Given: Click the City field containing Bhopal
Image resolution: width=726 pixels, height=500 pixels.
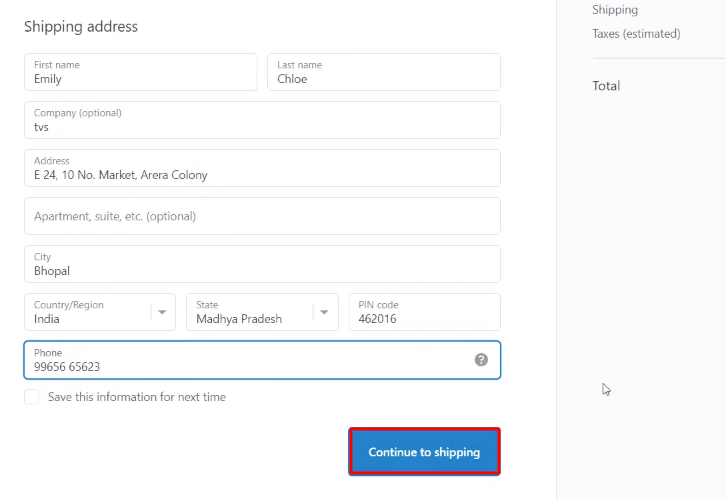Looking at the screenshot, I should click(263, 264).
